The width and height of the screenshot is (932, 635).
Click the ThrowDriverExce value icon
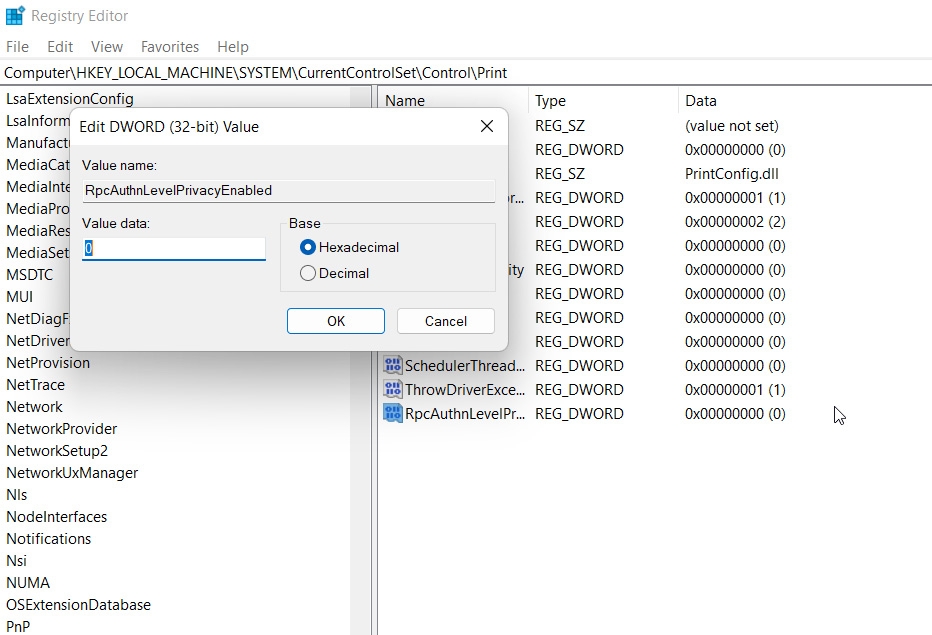point(392,389)
